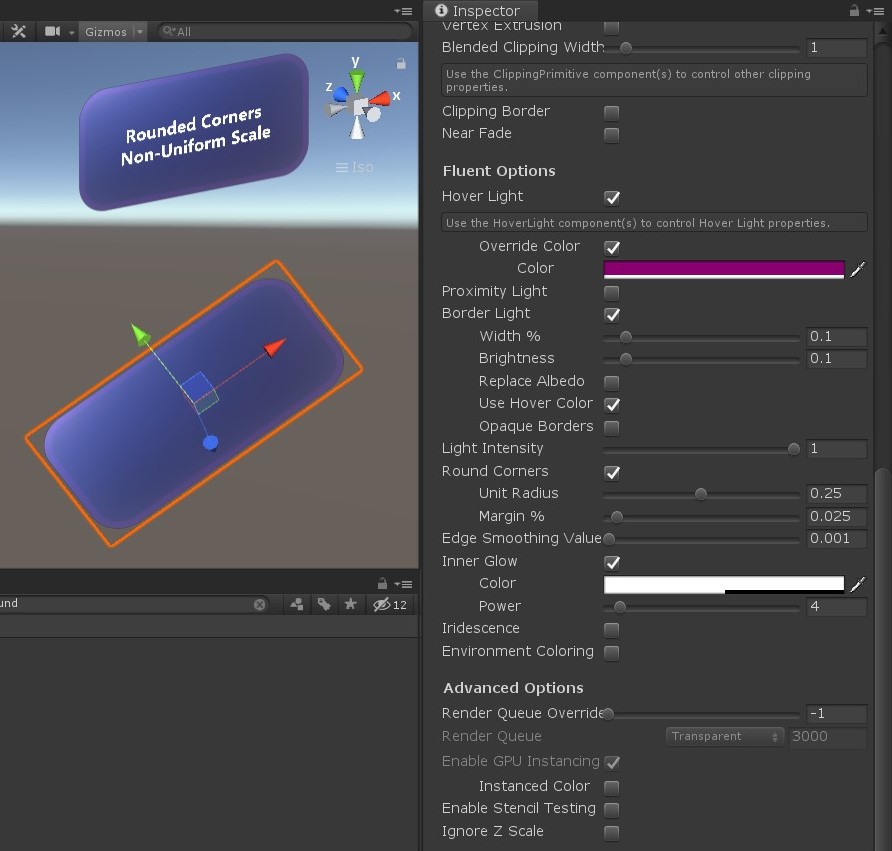Click the Brightness value field

(836, 359)
